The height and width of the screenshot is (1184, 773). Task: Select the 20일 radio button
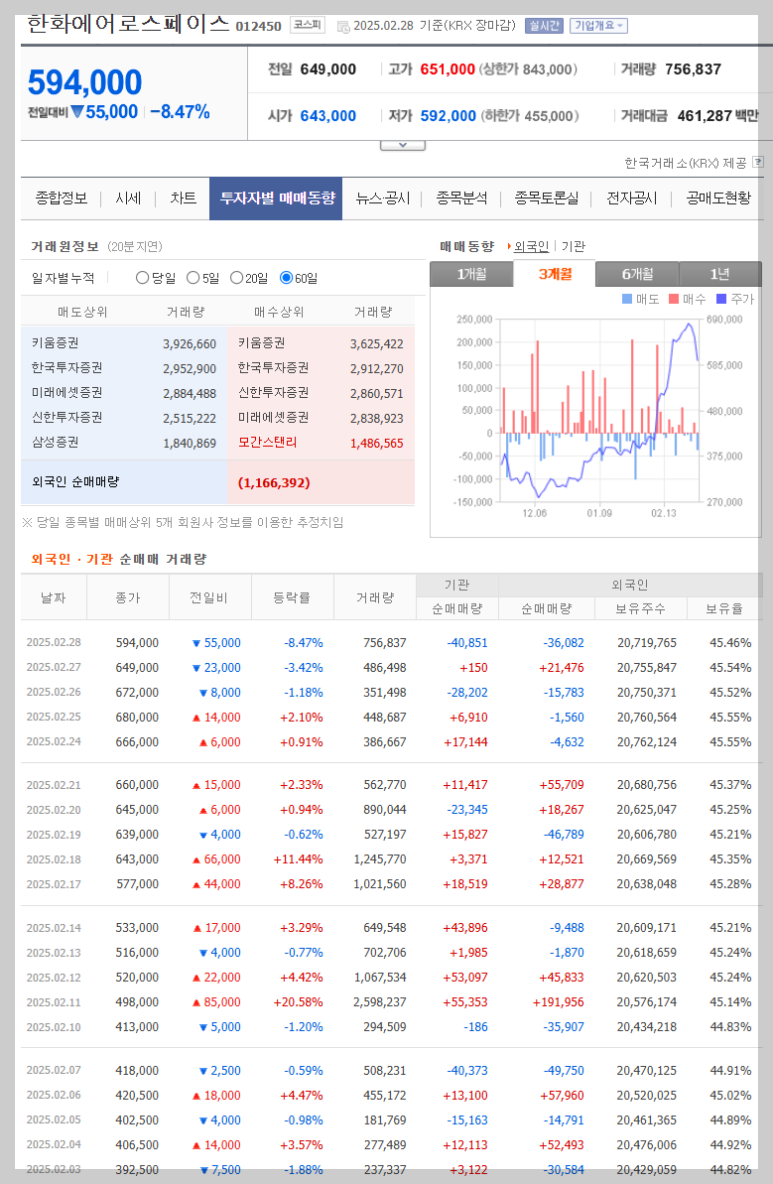click(x=236, y=278)
